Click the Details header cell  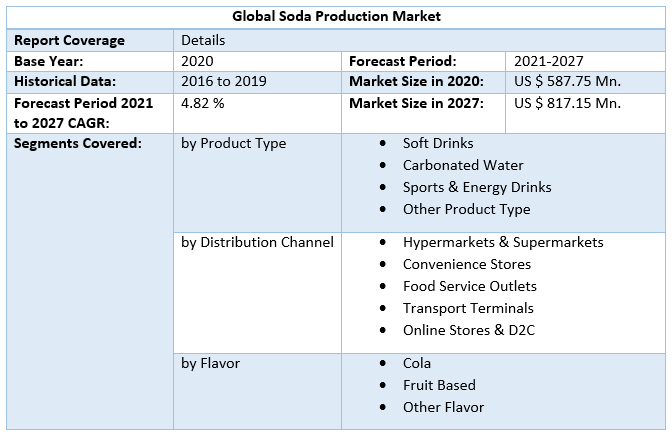tap(203, 41)
